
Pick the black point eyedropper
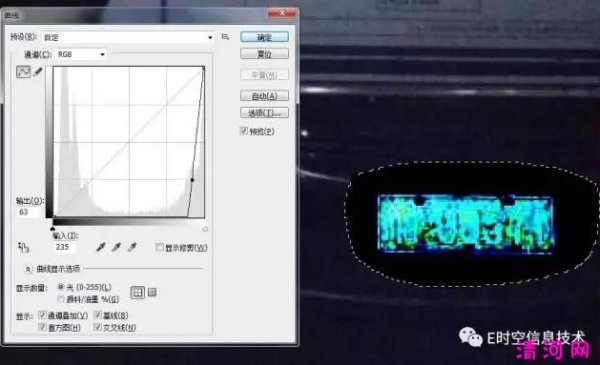(101, 247)
